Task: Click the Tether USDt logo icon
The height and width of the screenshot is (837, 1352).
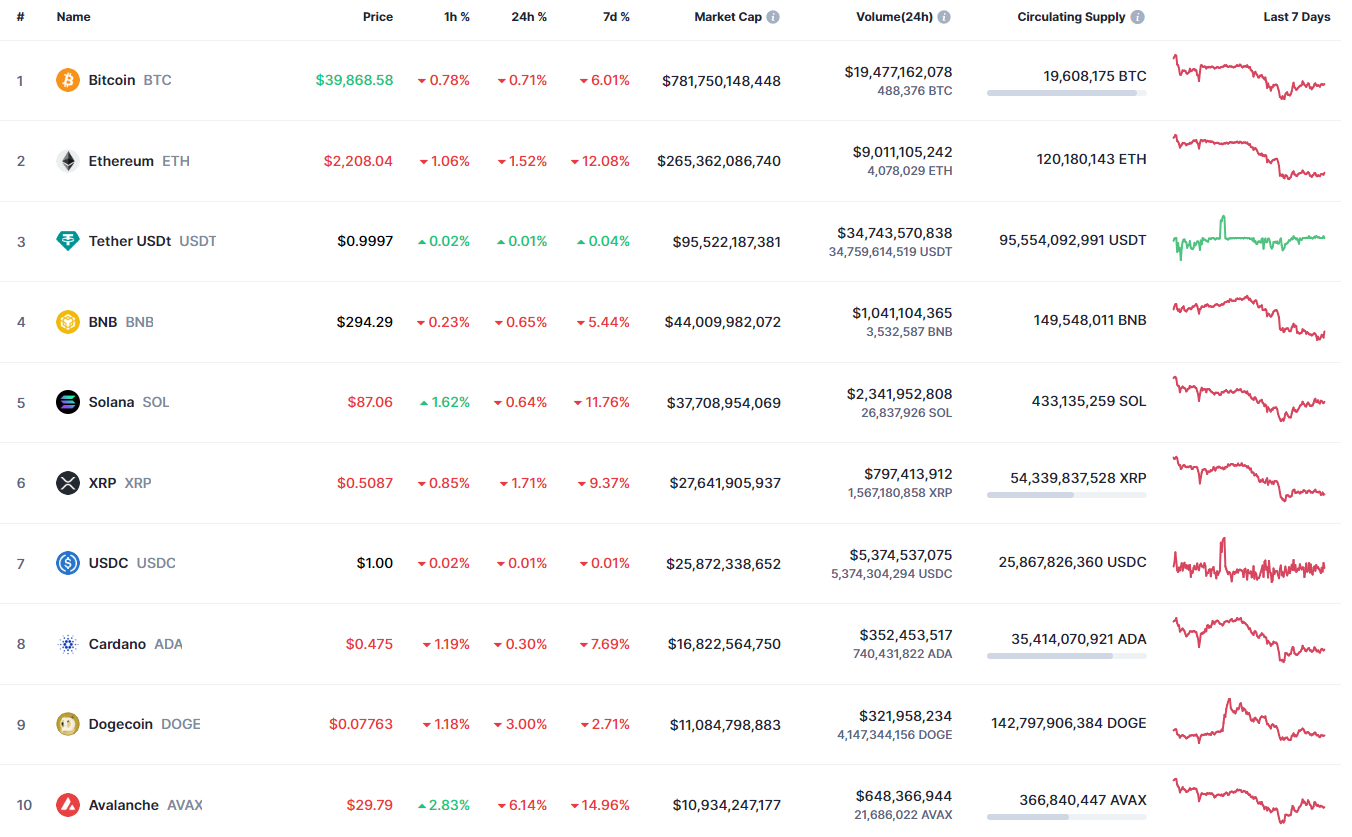Action: 68,241
